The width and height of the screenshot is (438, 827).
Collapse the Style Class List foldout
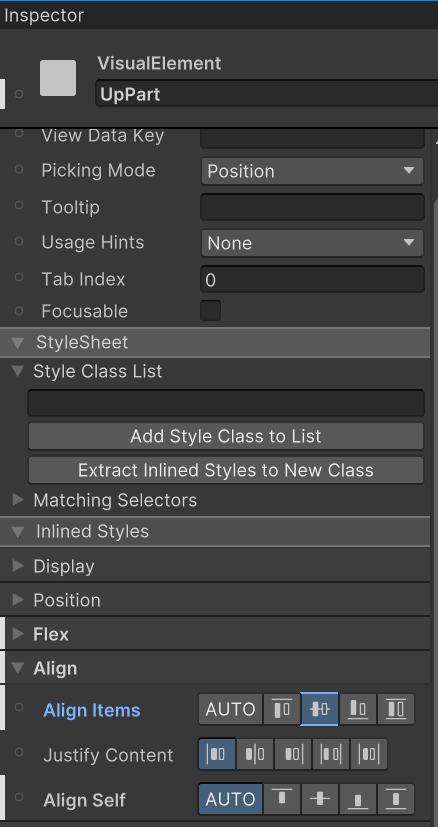coord(18,371)
